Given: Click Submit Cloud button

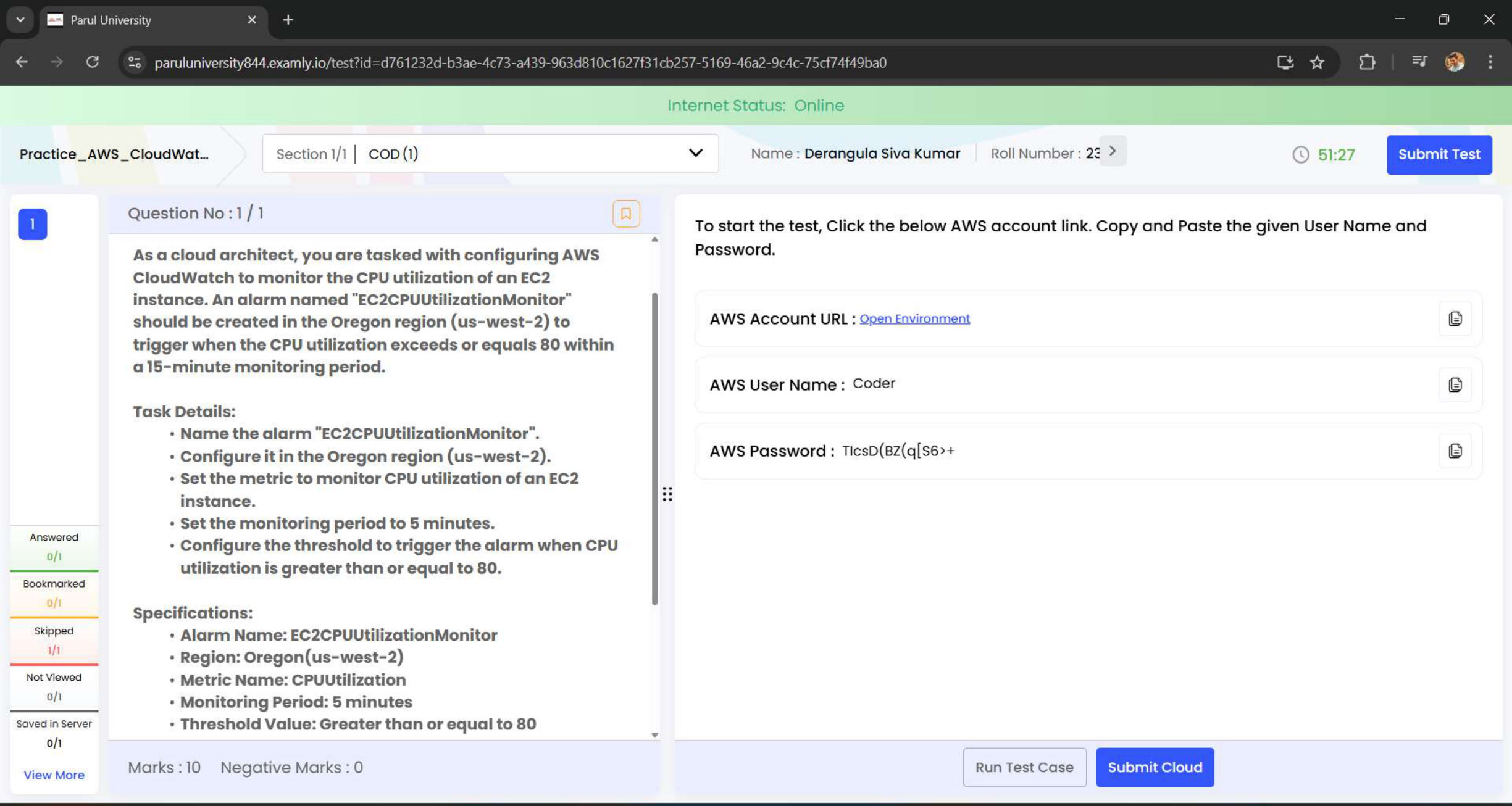Looking at the screenshot, I should (1155, 767).
